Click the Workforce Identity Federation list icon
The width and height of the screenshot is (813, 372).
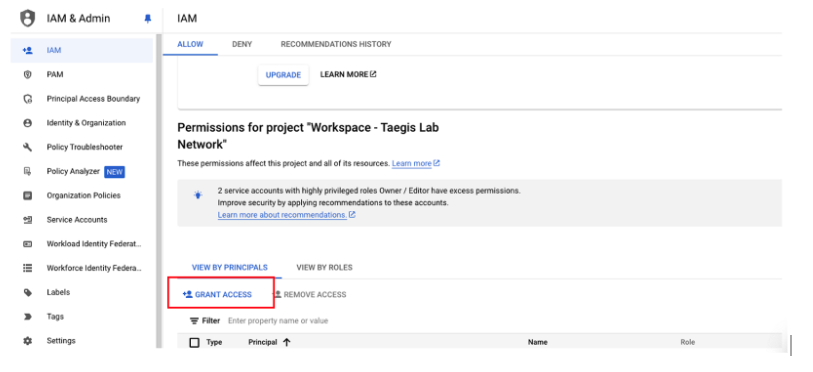(x=27, y=268)
